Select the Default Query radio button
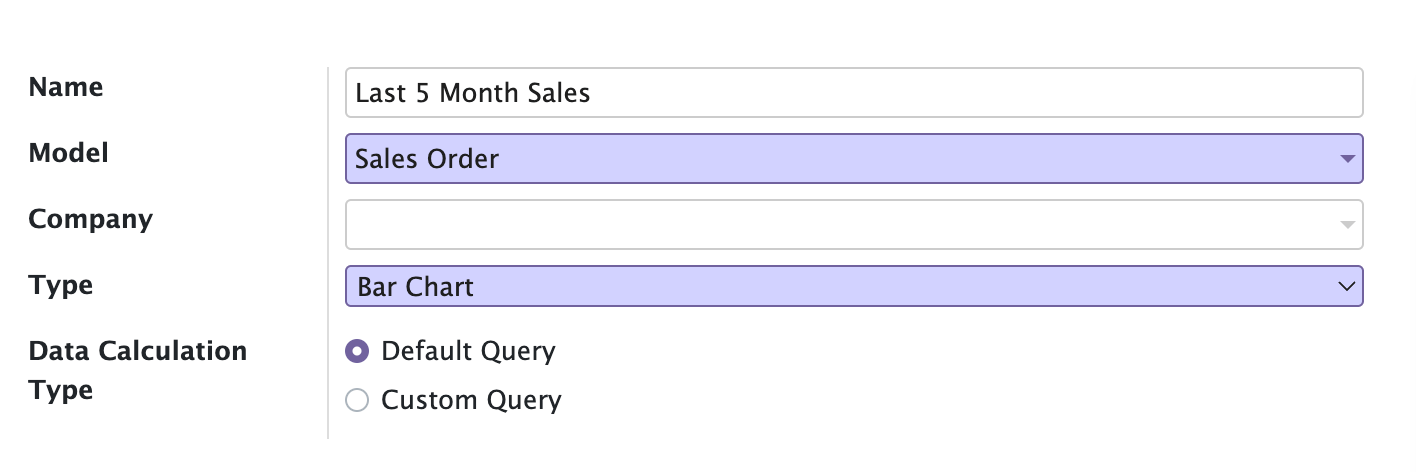 tap(356, 351)
